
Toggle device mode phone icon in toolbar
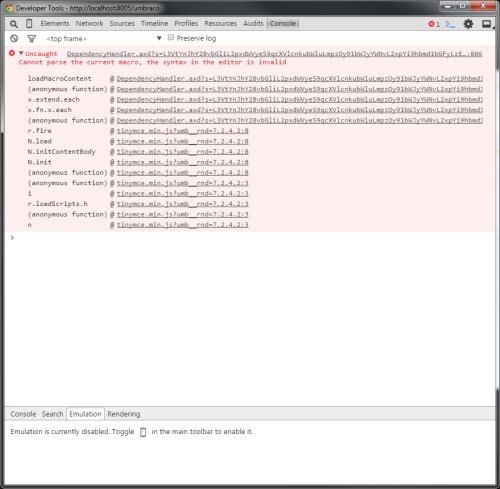click(29, 24)
